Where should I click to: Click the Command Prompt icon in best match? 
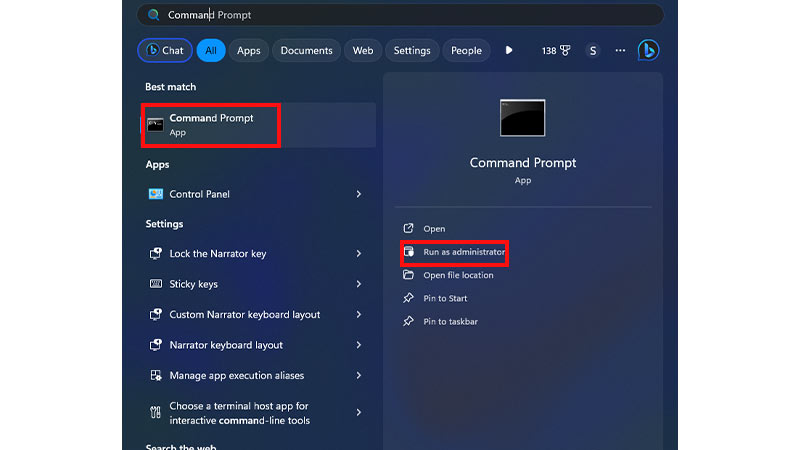pyautogui.click(x=155, y=124)
